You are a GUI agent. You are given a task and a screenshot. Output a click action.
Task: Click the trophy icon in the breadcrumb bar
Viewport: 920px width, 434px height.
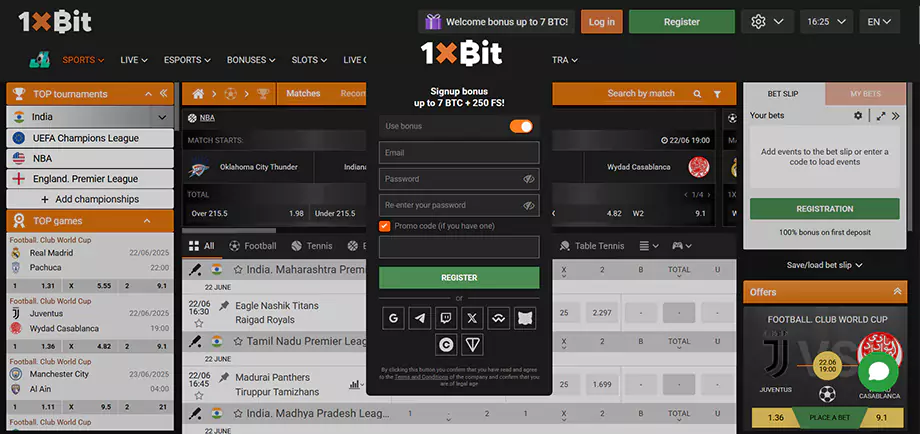coord(263,94)
